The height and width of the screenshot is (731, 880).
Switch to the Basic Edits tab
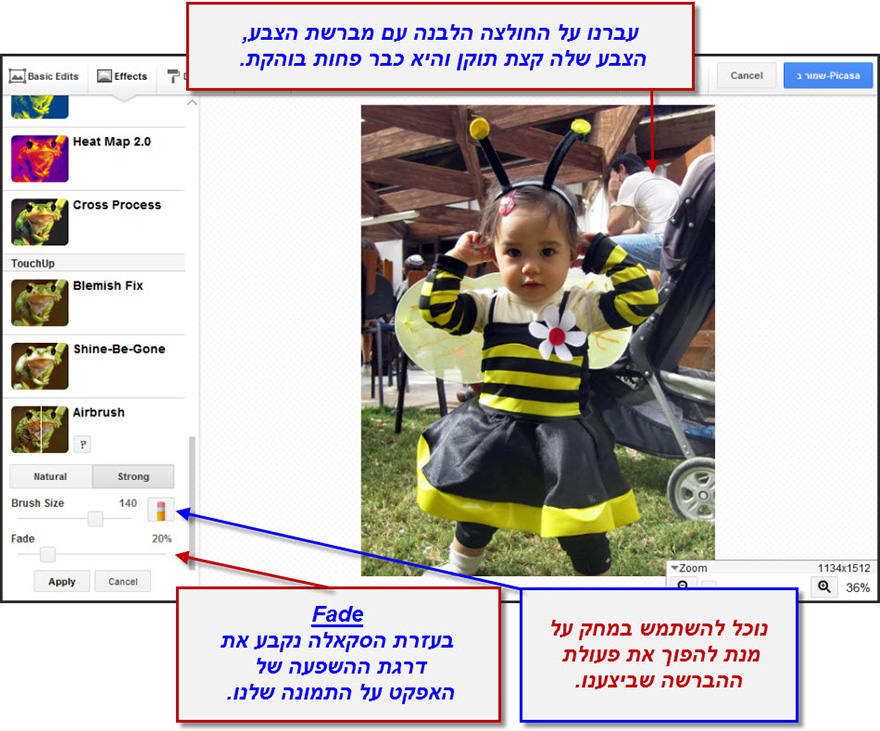pyautogui.click(x=45, y=75)
